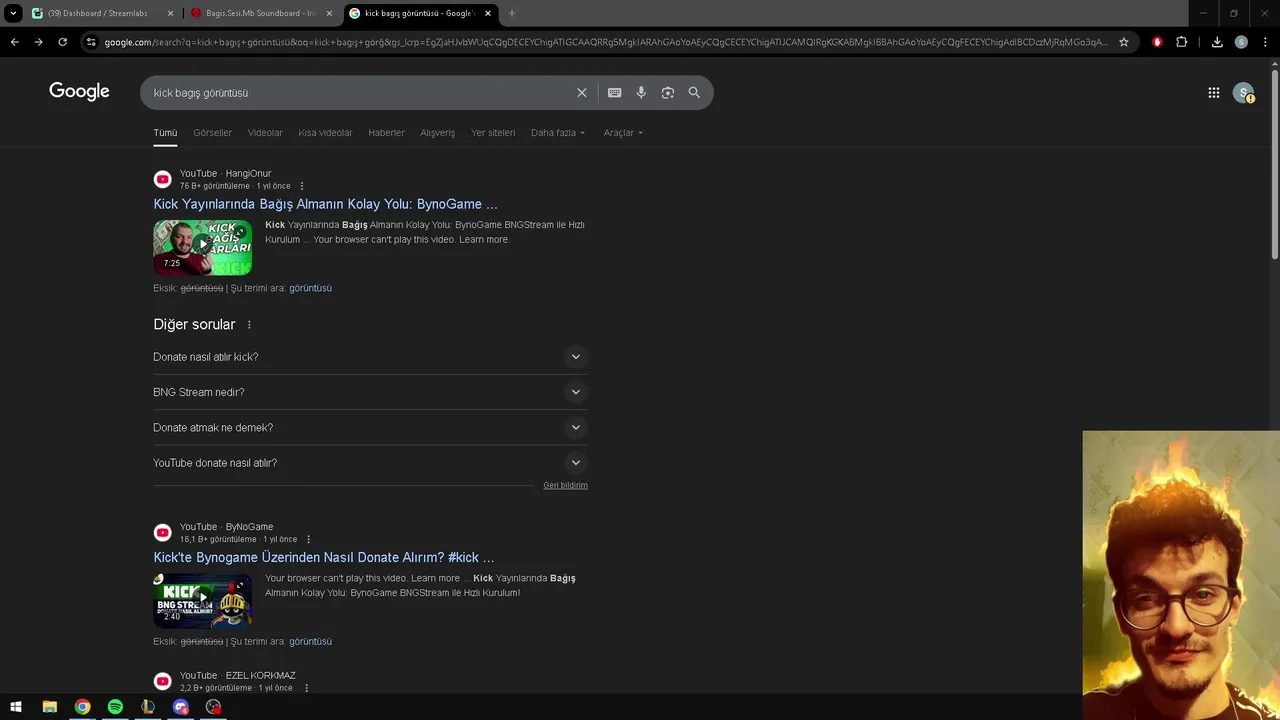This screenshot has width=1280, height=720.
Task: Go forward to the next page
Action: click(38, 42)
